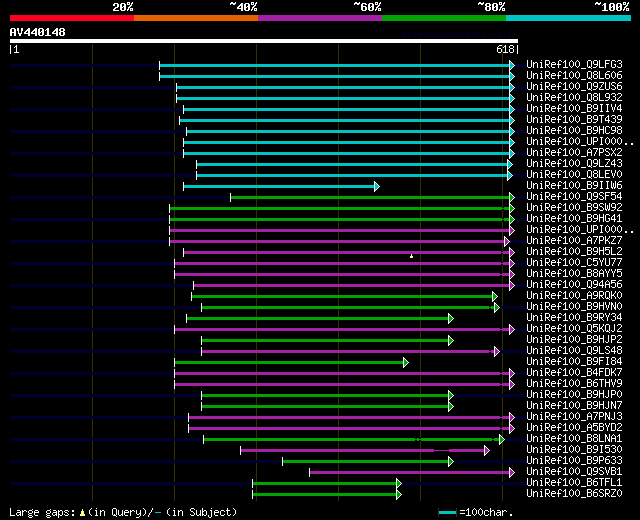Open the UniRef100_Q8L606 hit label
The width and height of the screenshot is (640, 520).
tap(574, 76)
